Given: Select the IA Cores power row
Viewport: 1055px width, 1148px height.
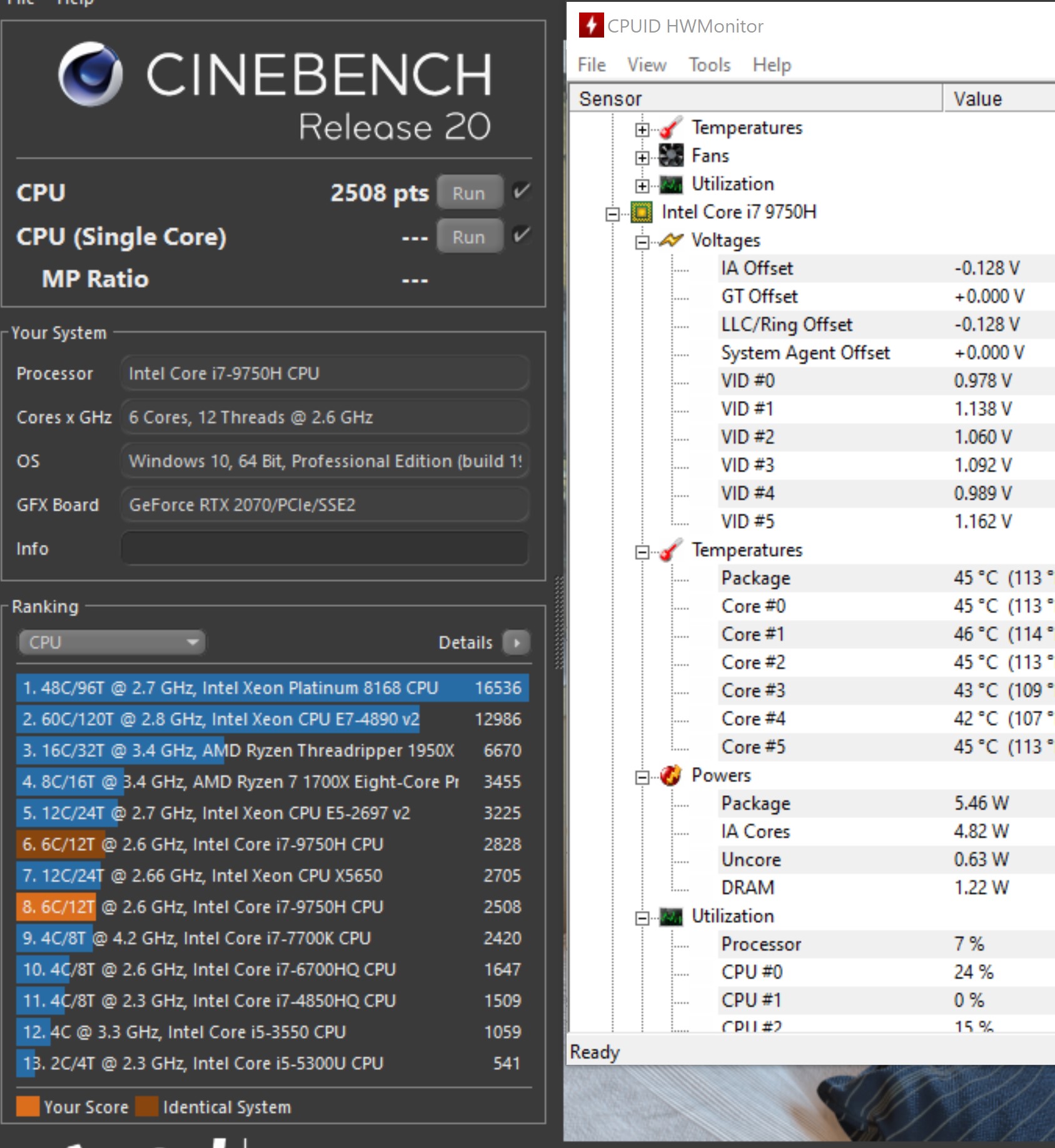Looking at the screenshot, I should point(886,831).
